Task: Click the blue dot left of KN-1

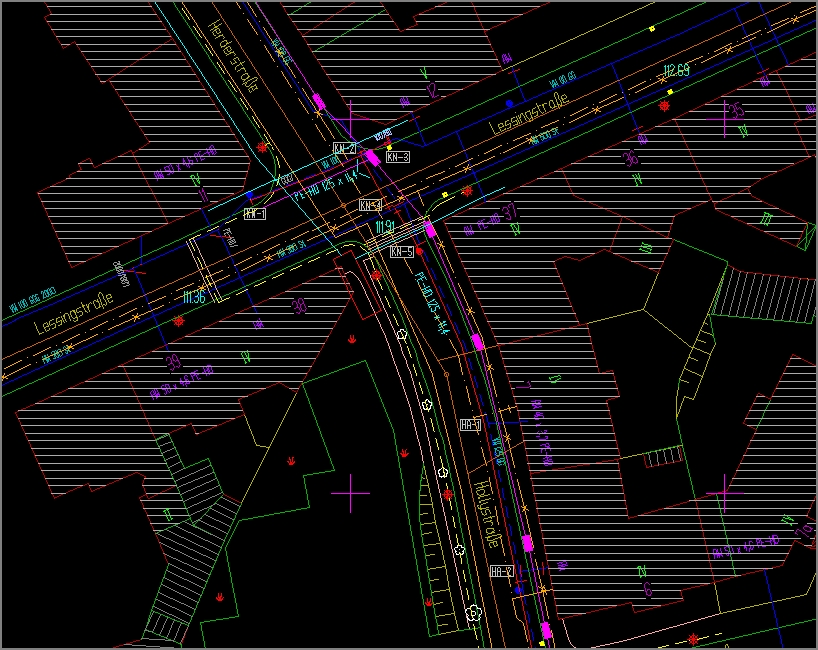Action: [x=249, y=195]
